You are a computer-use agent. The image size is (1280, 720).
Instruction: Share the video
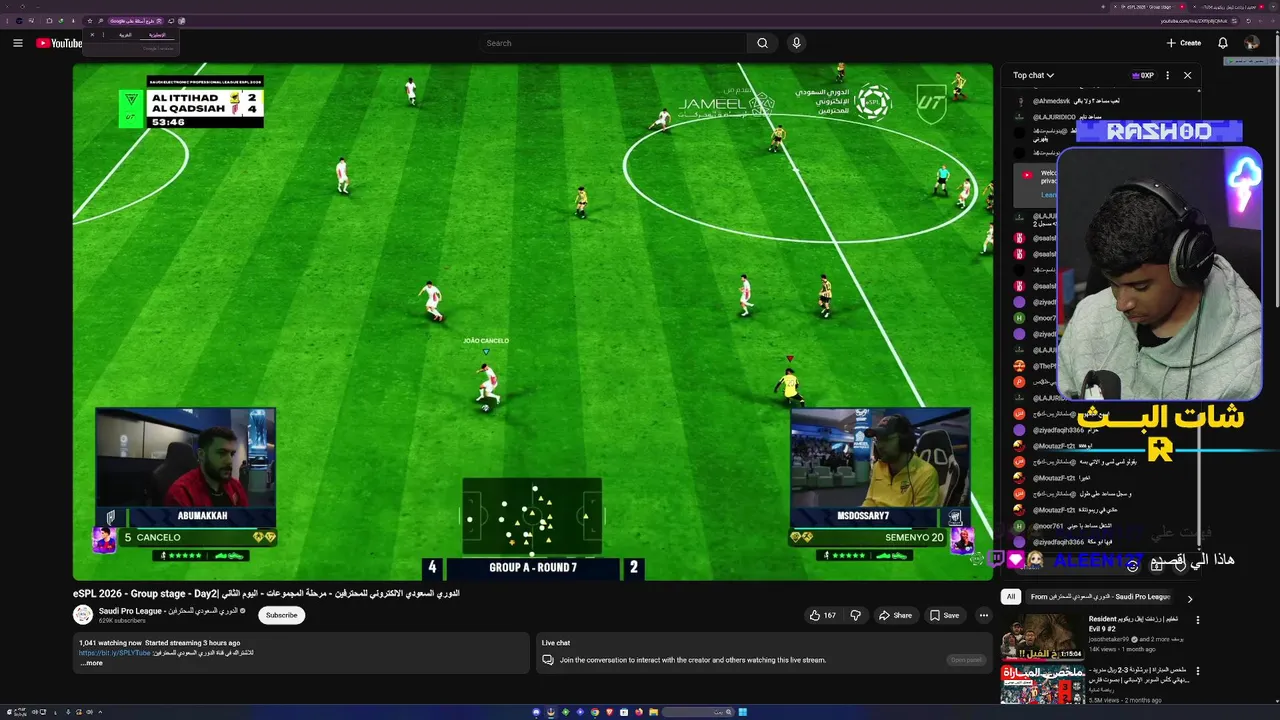point(895,615)
